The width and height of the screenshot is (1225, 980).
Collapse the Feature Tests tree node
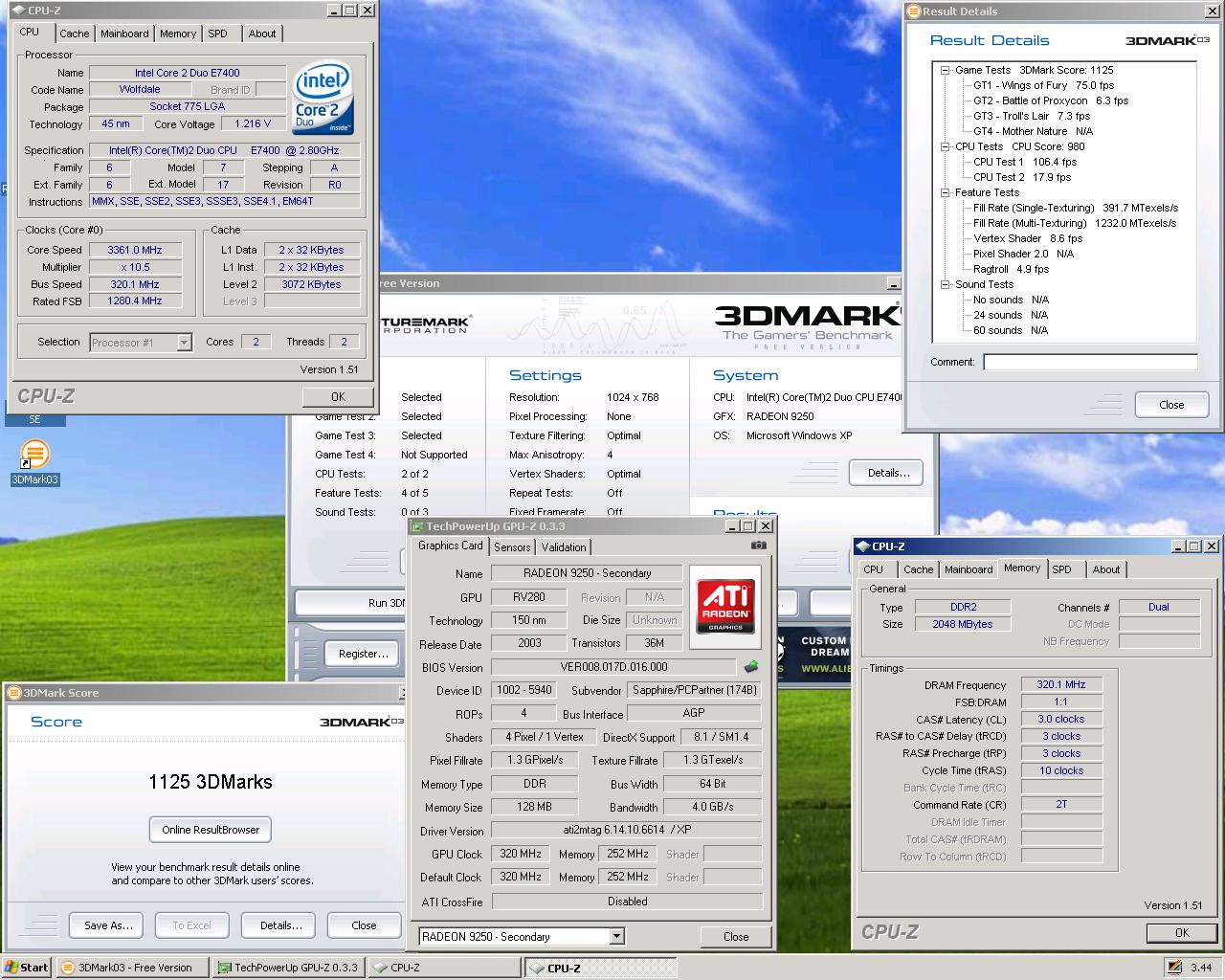click(x=946, y=192)
